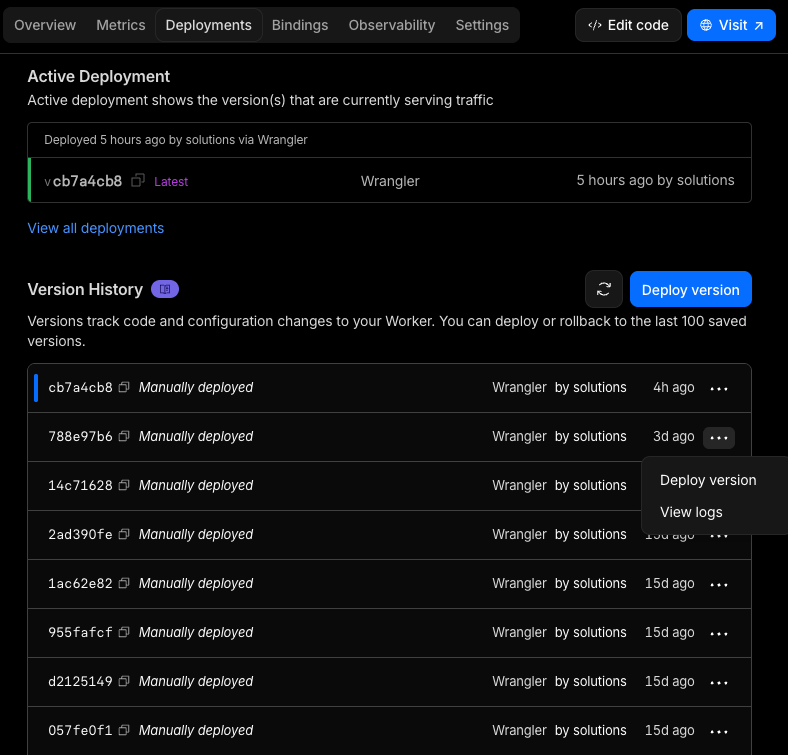
Task: Open the Bindings tab
Action: [x=300, y=25]
